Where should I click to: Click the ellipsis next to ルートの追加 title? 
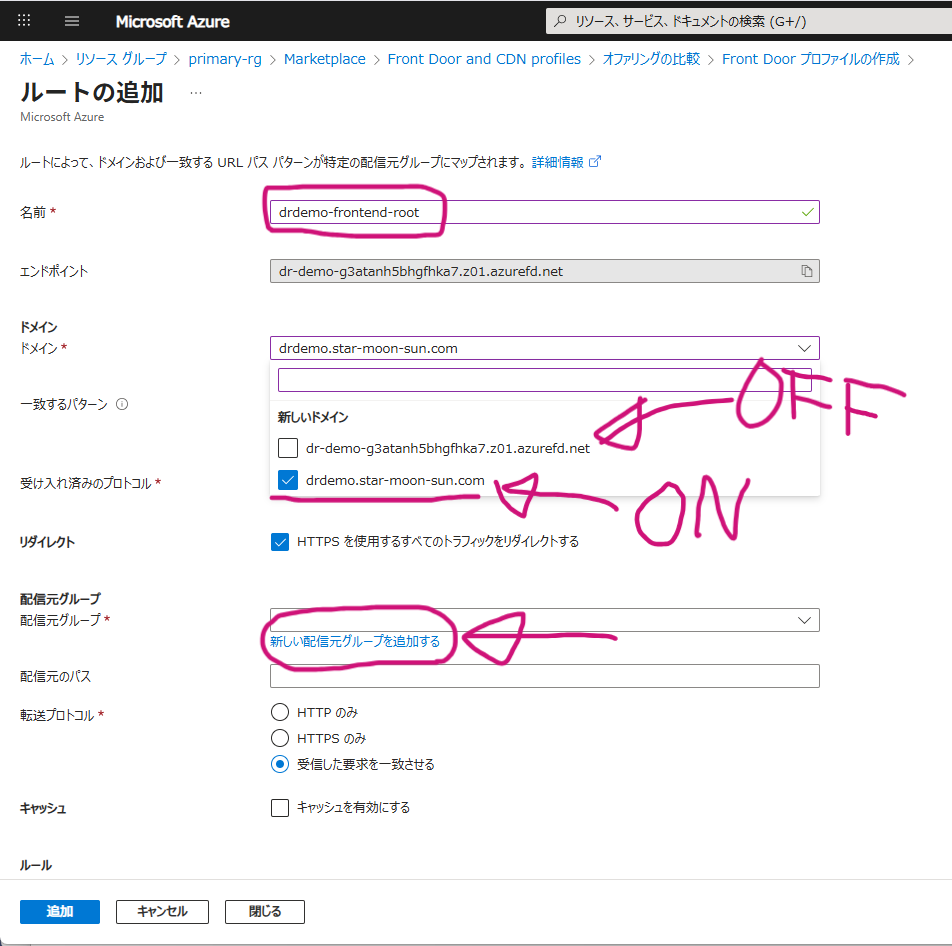(196, 93)
